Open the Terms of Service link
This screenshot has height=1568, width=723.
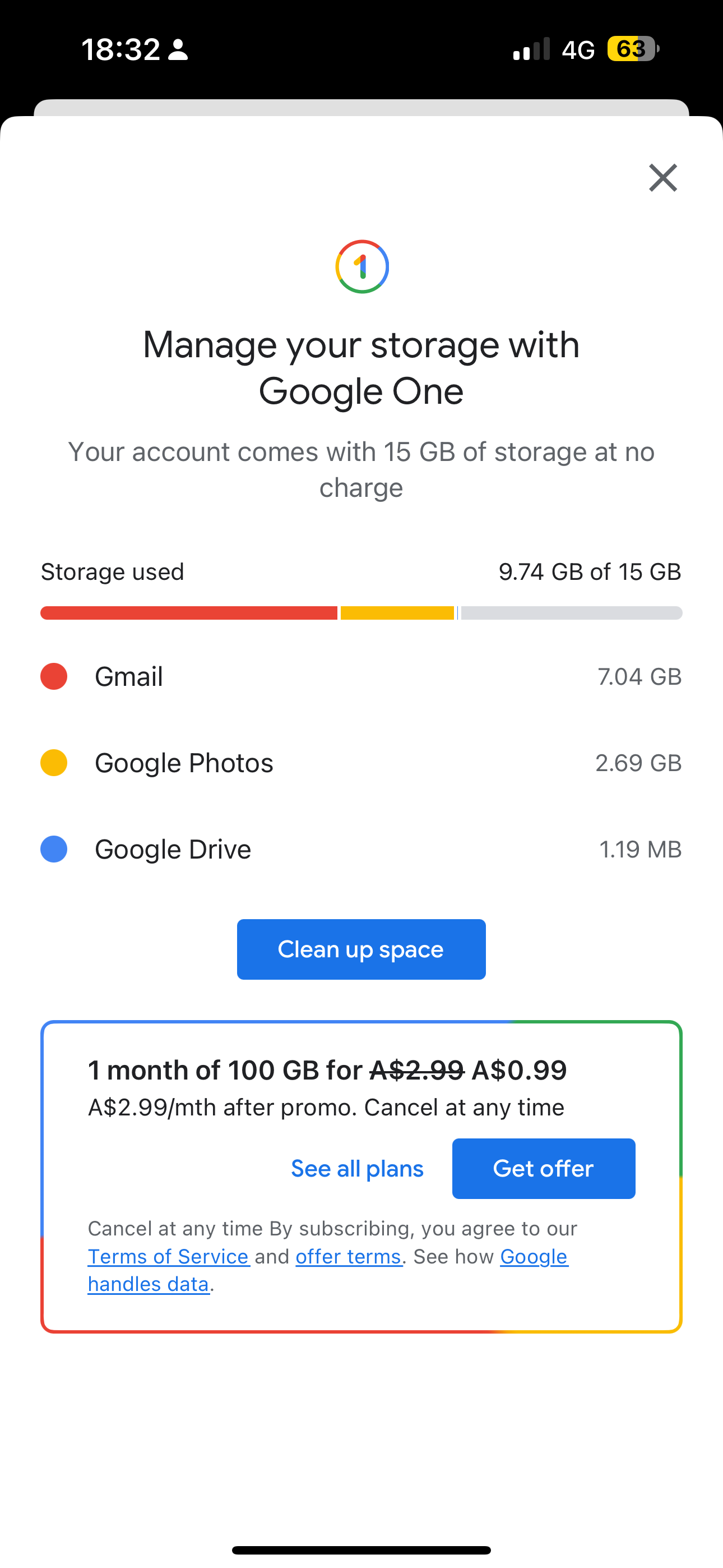click(169, 1256)
